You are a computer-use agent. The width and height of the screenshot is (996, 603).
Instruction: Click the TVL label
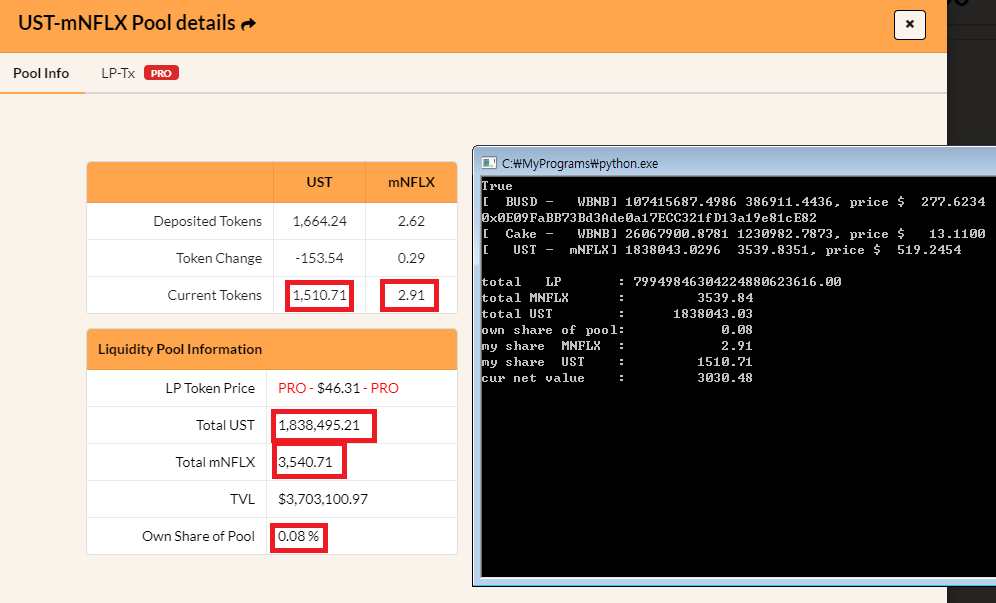243,499
